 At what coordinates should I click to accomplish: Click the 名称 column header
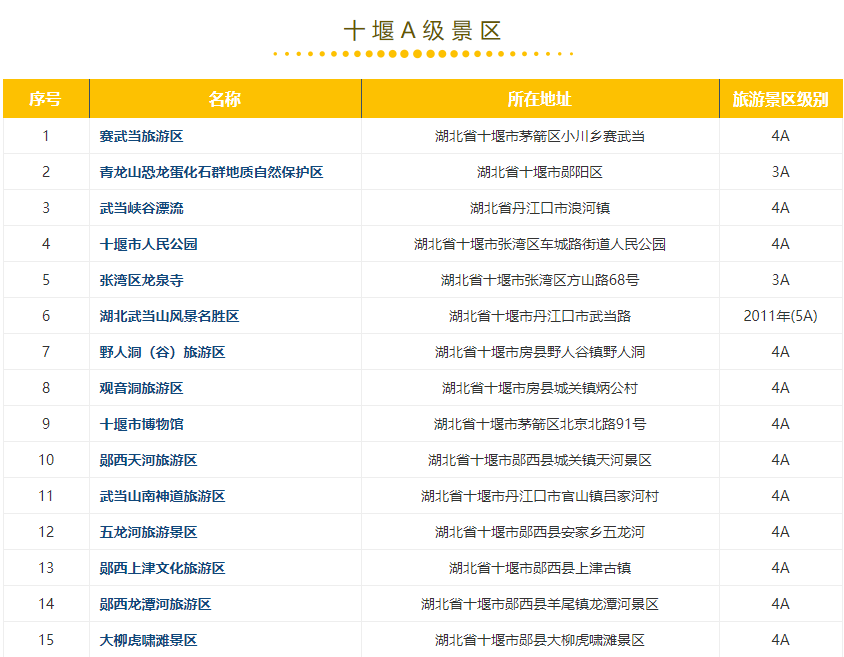[x=225, y=99]
